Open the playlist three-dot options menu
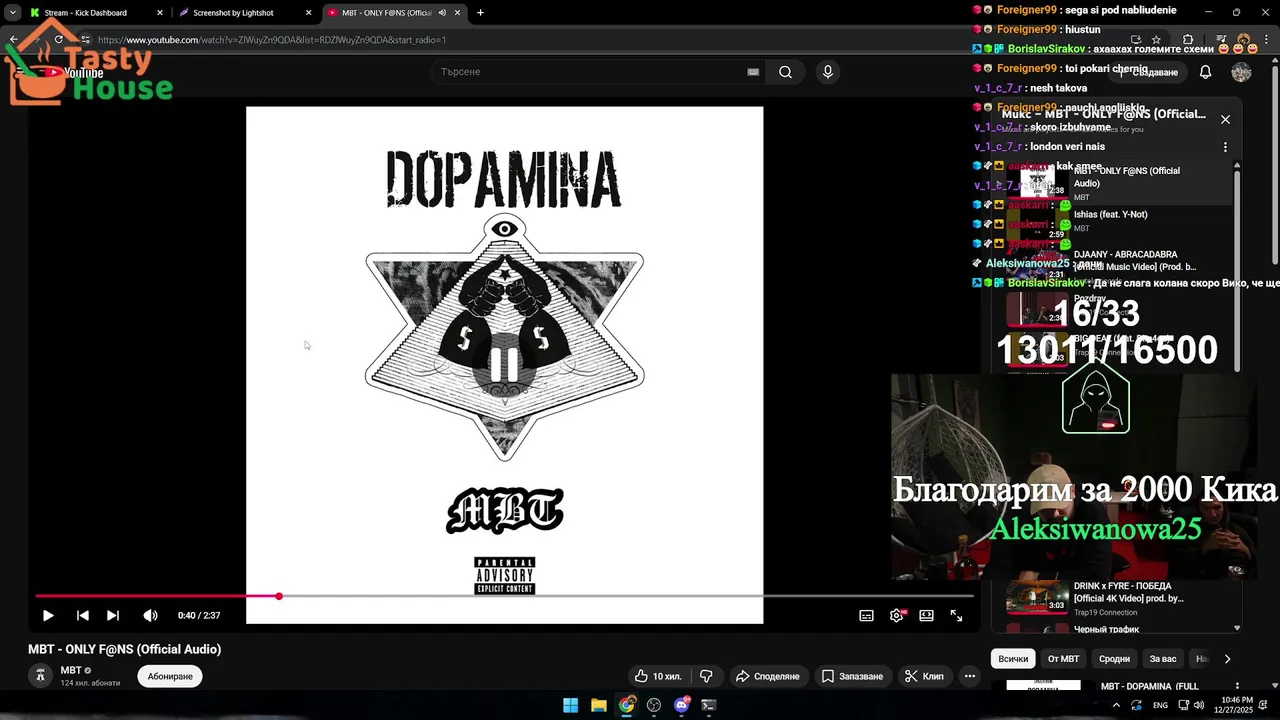The image size is (1280, 720). pos(1225,147)
